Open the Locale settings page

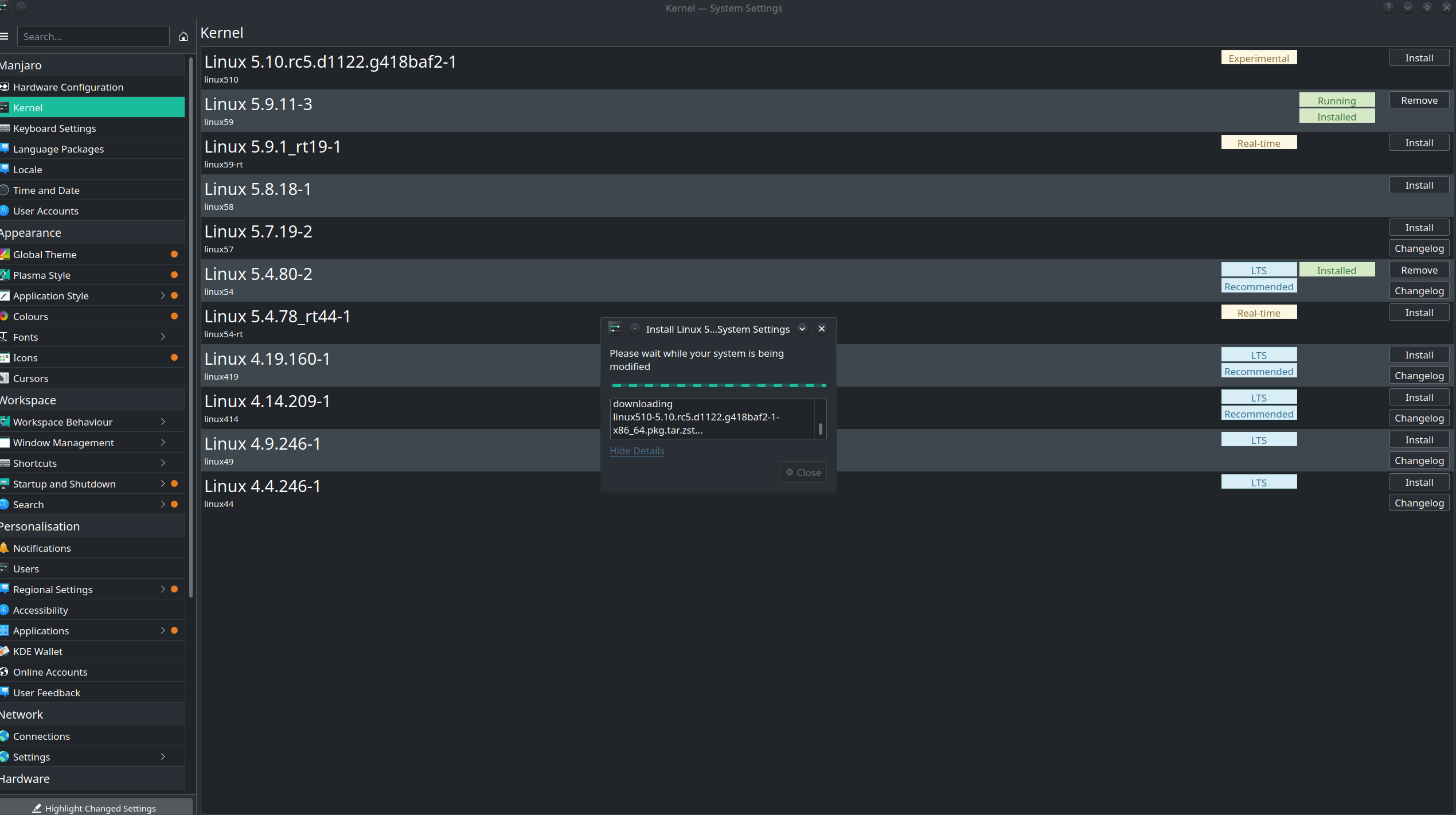coord(92,170)
